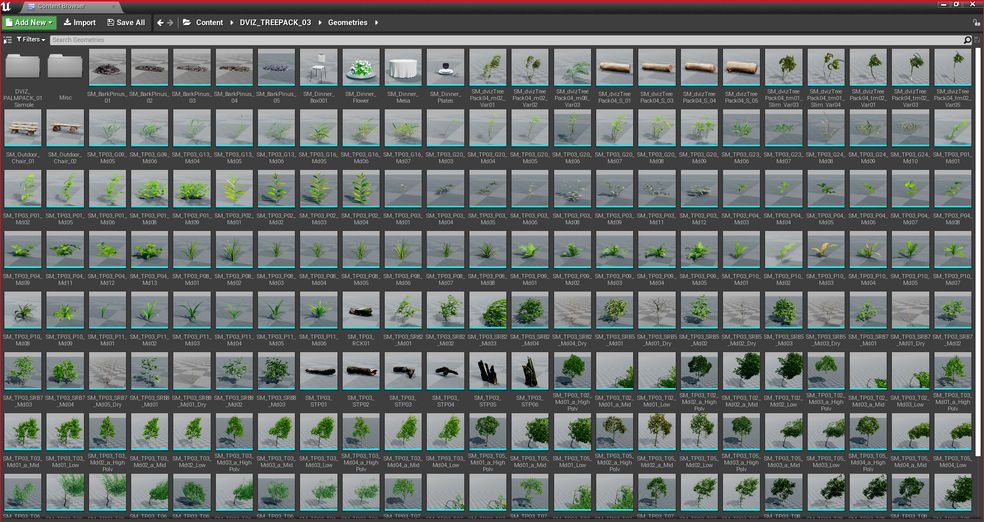Select Geometries in the breadcrumb path
This screenshot has width=984, height=522.
point(347,23)
